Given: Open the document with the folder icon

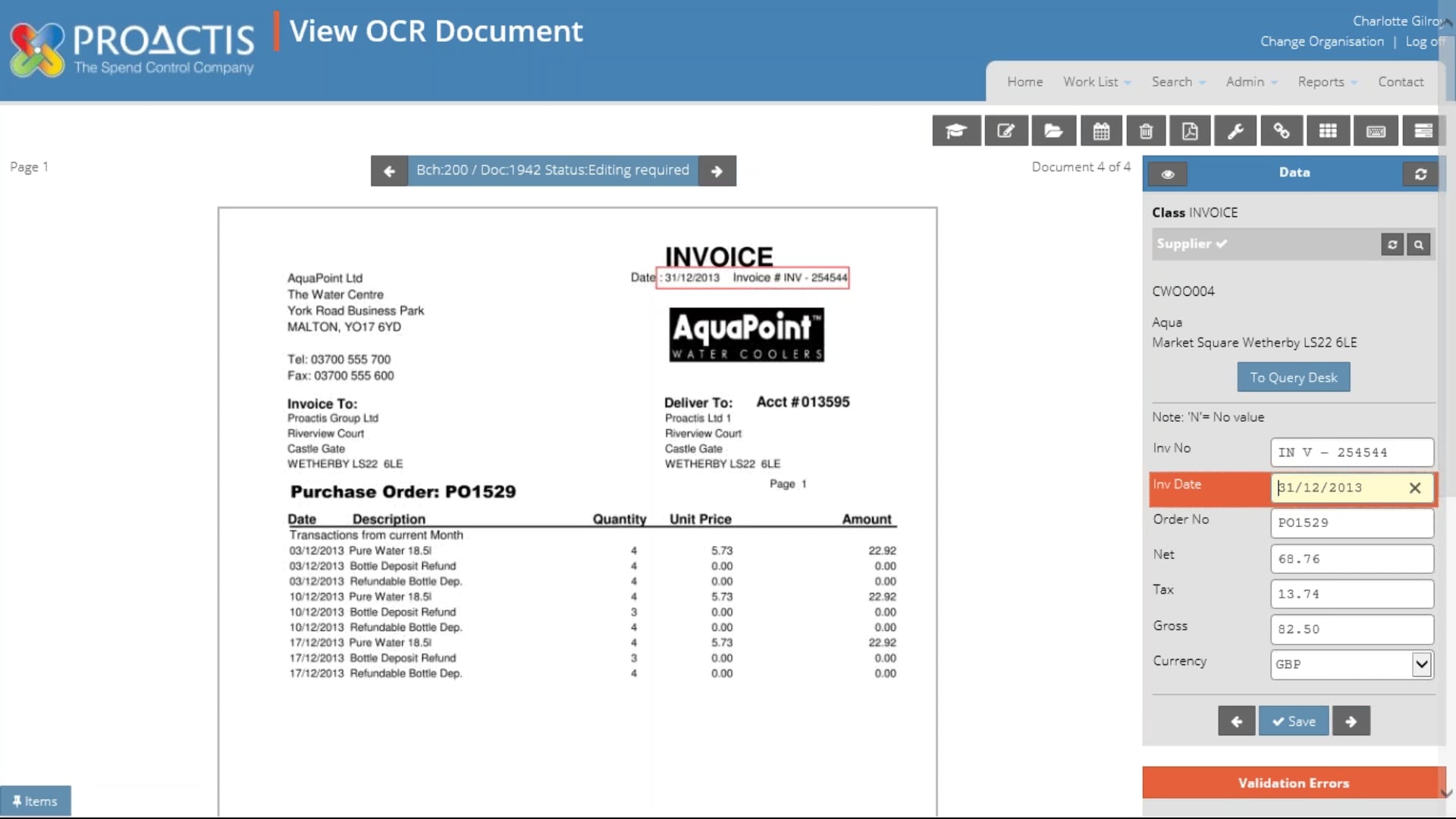Looking at the screenshot, I should [1054, 130].
